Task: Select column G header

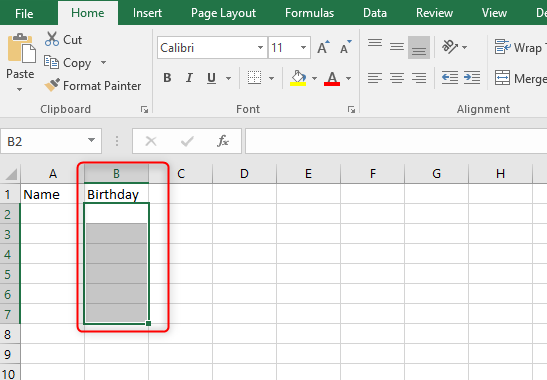Action: tap(436, 173)
